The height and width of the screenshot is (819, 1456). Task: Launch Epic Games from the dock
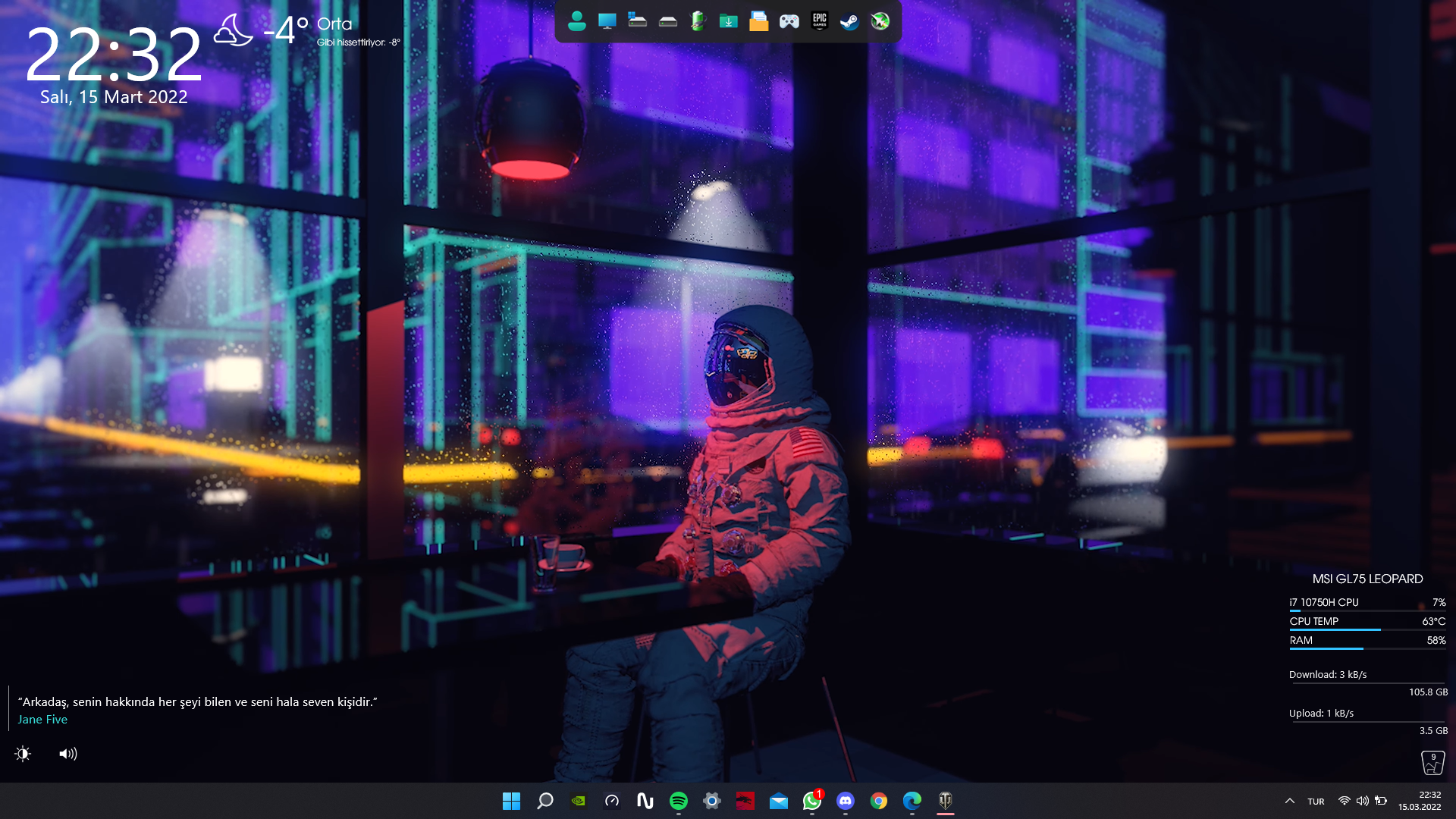(819, 21)
